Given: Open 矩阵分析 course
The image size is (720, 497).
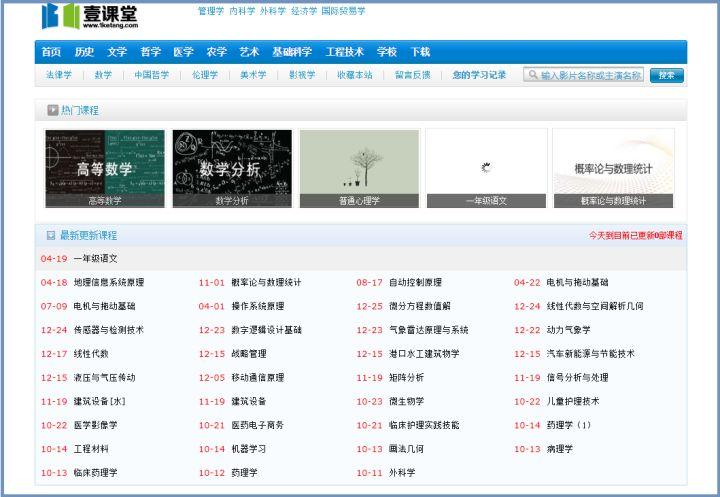Looking at the screenshot, I should (406, 378).
